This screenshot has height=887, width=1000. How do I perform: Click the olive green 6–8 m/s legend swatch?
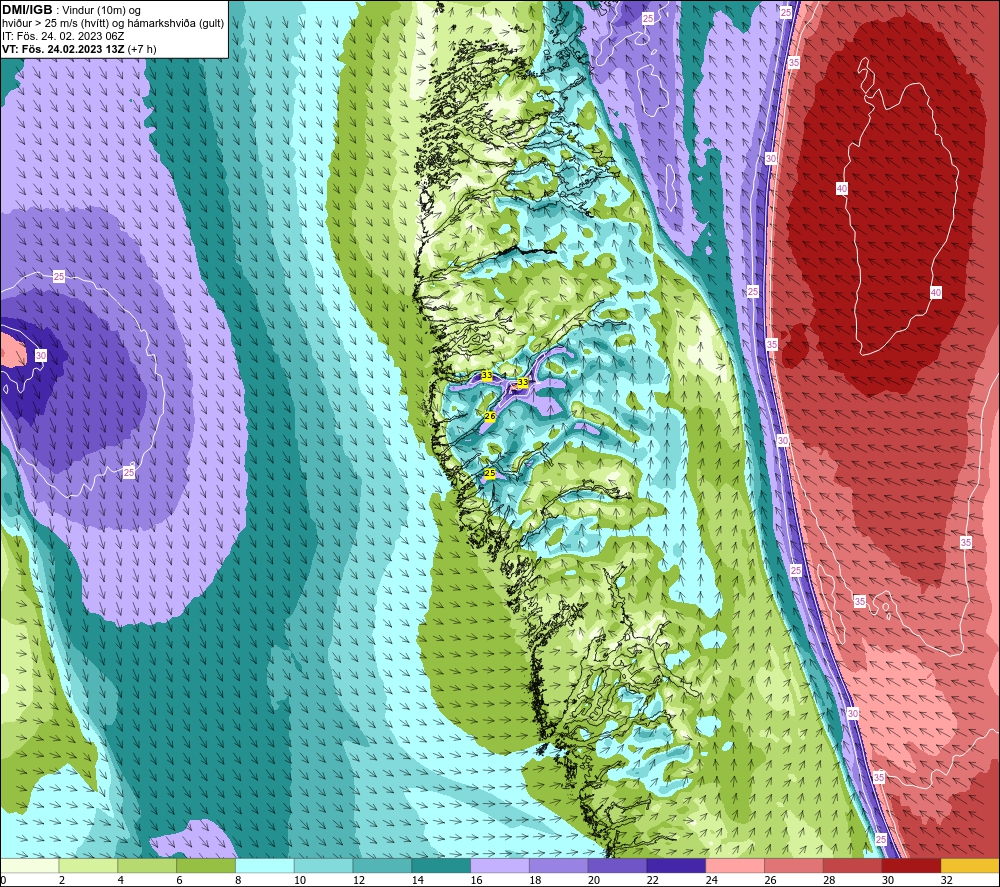click(x=206, y=865)
